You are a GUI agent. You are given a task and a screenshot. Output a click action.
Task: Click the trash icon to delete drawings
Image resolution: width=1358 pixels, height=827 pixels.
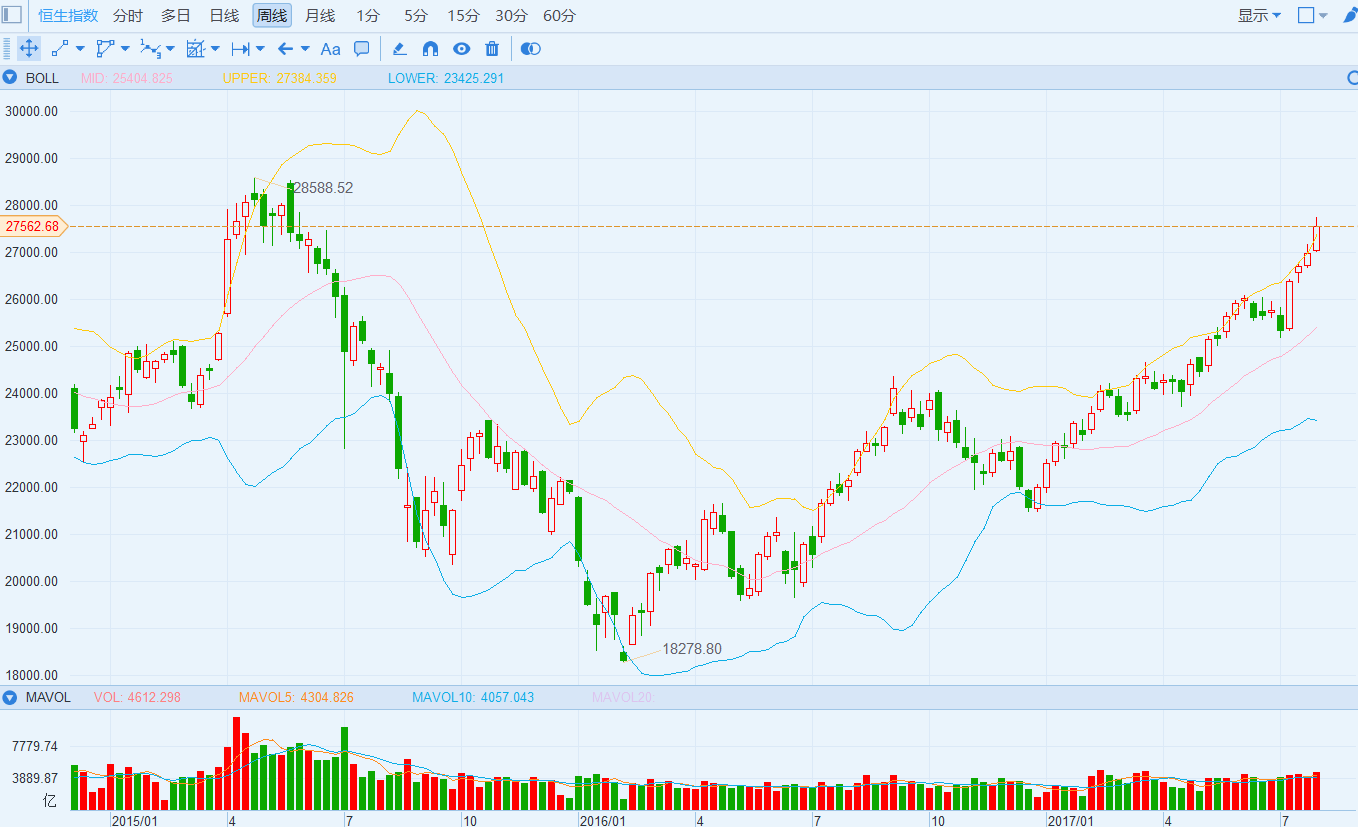coord(492,48)
